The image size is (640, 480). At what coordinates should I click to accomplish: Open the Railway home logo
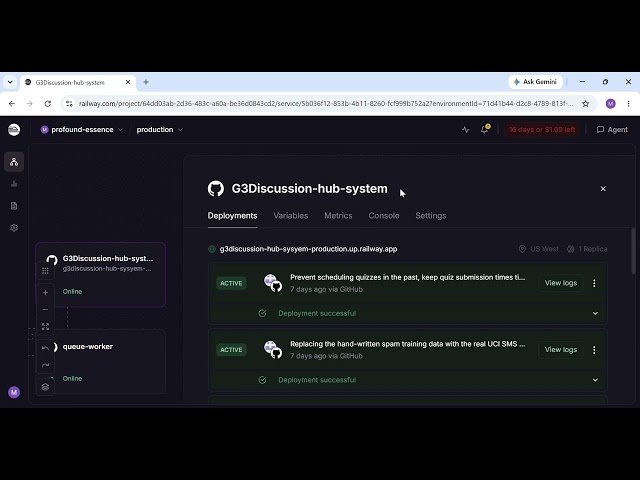tap(14, 130)
